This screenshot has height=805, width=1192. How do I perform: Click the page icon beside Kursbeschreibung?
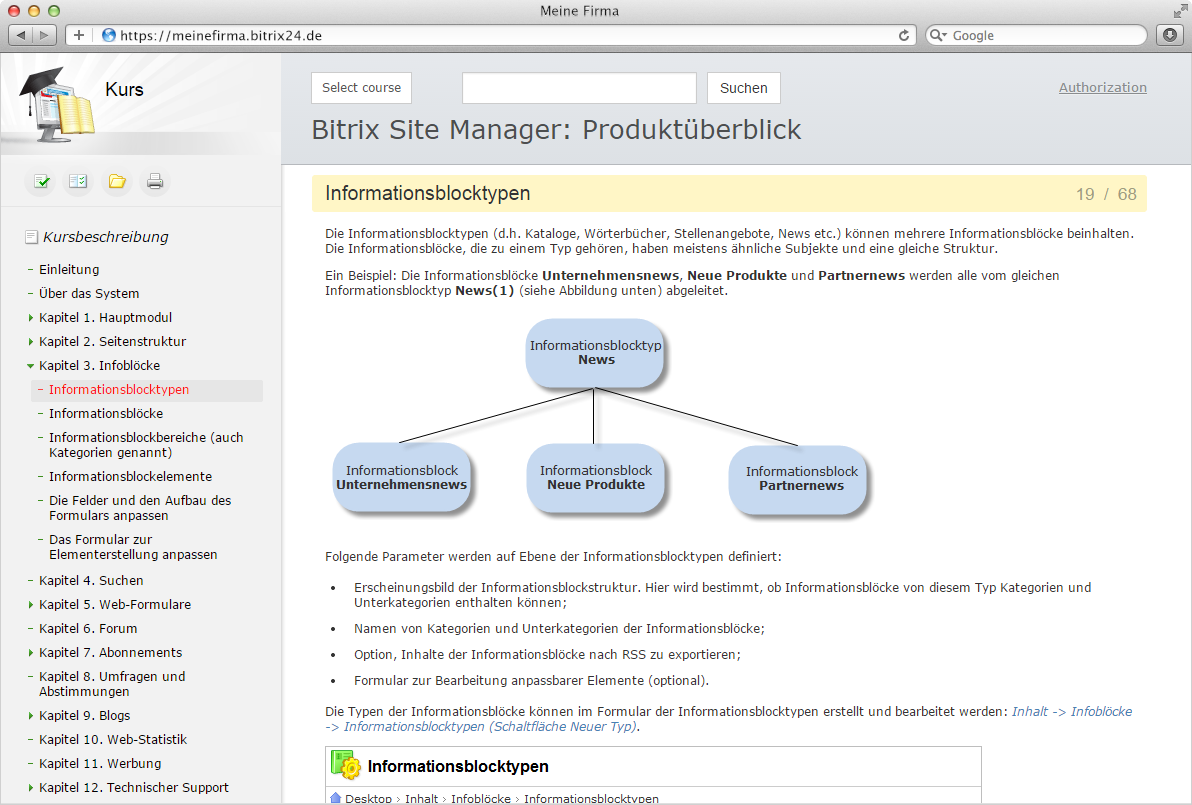(31, 237)
